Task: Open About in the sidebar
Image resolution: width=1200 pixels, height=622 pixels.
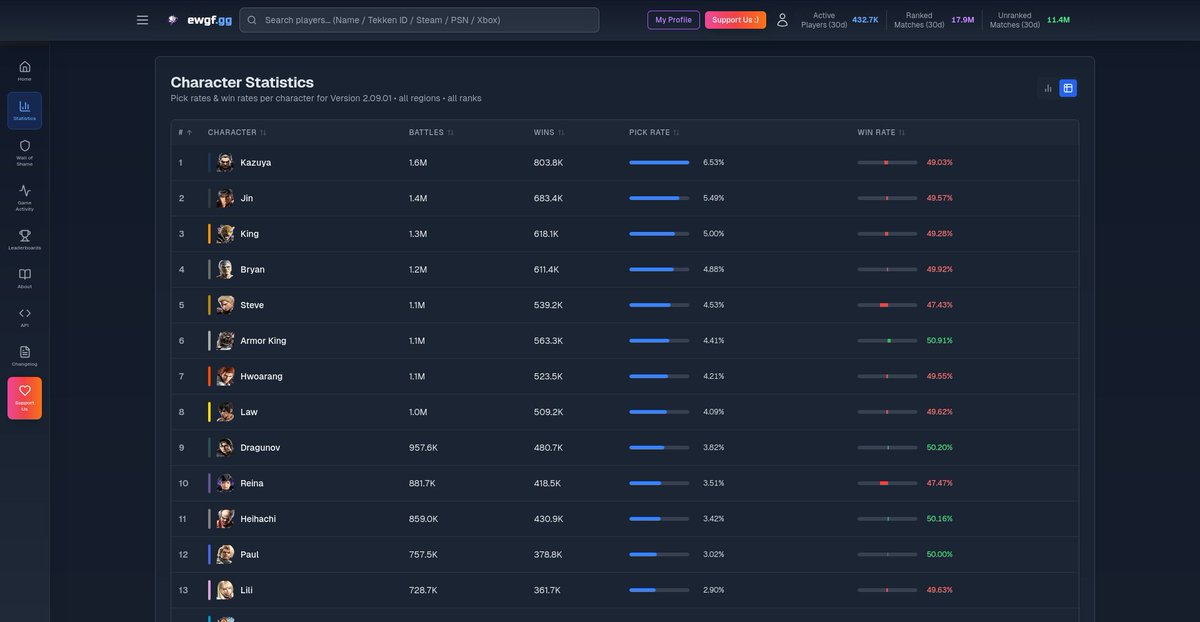Action: 25,279
